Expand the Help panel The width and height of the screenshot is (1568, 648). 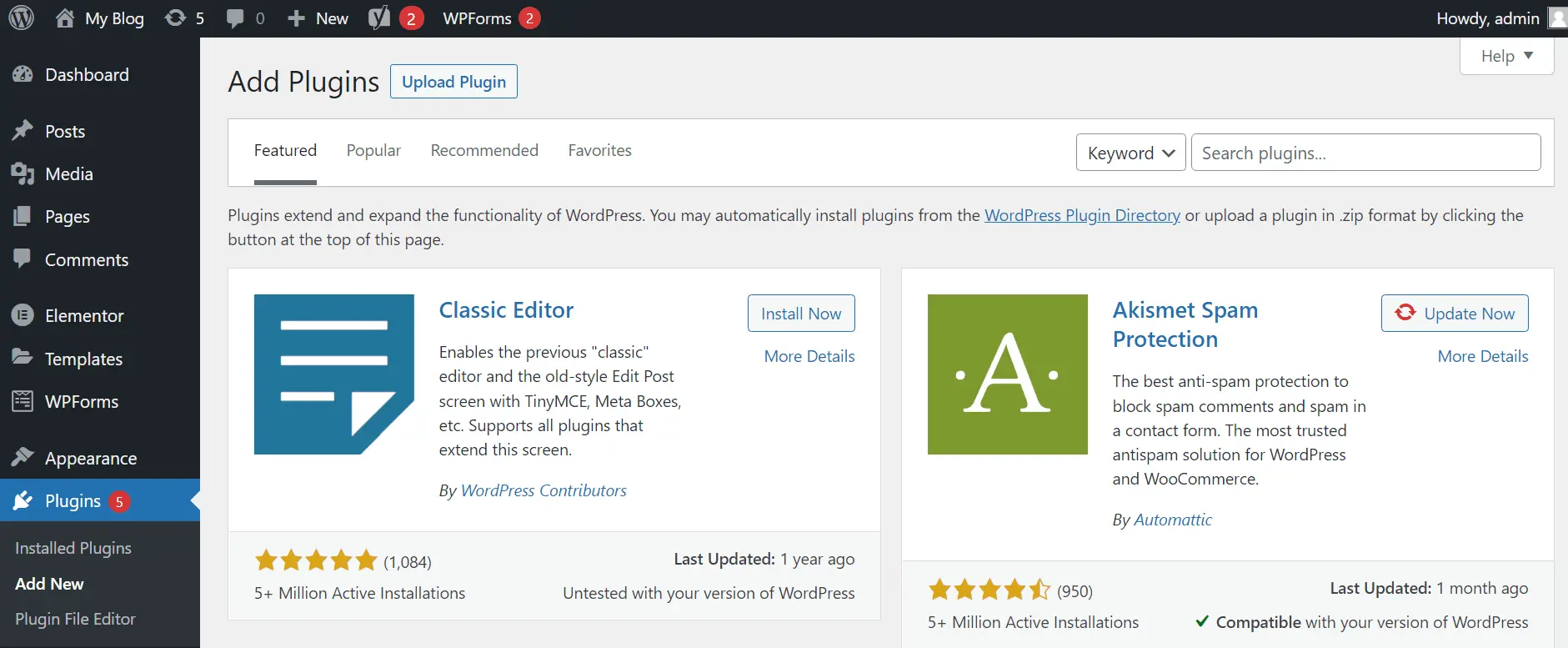(1506, 57)
